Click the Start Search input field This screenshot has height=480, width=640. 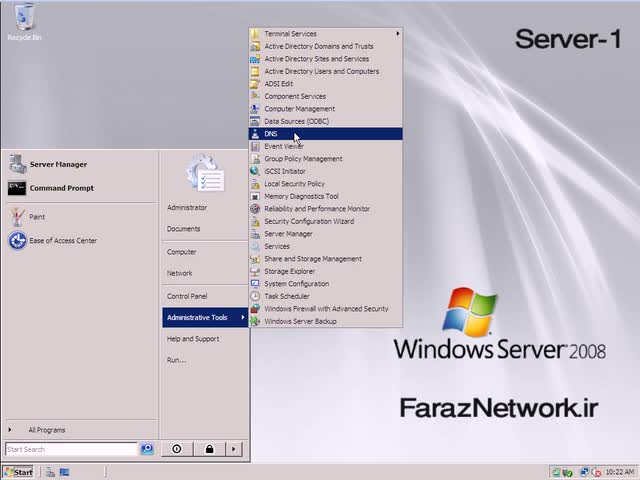click(x=71, y=449)
